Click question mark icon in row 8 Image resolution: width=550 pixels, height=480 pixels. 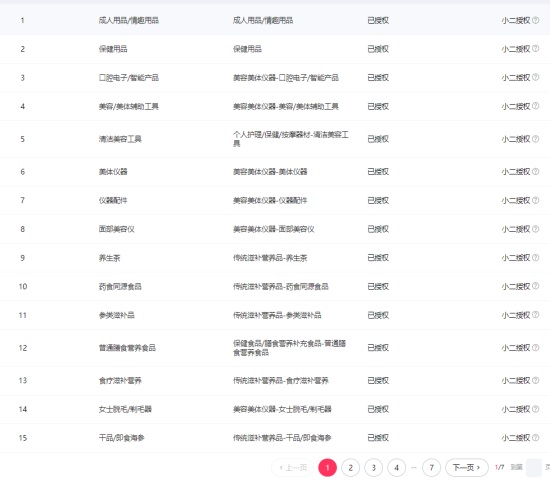click(536, 229)
